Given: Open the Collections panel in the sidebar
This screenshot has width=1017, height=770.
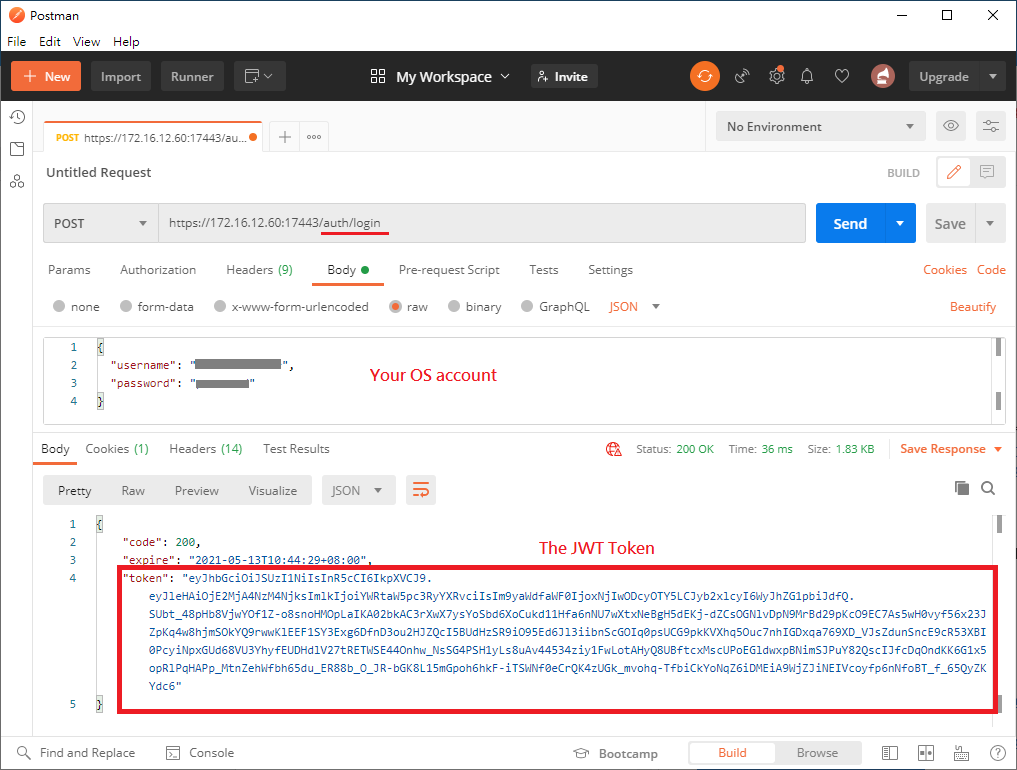Looking at the screenshot, I should (x=17, y=149).
